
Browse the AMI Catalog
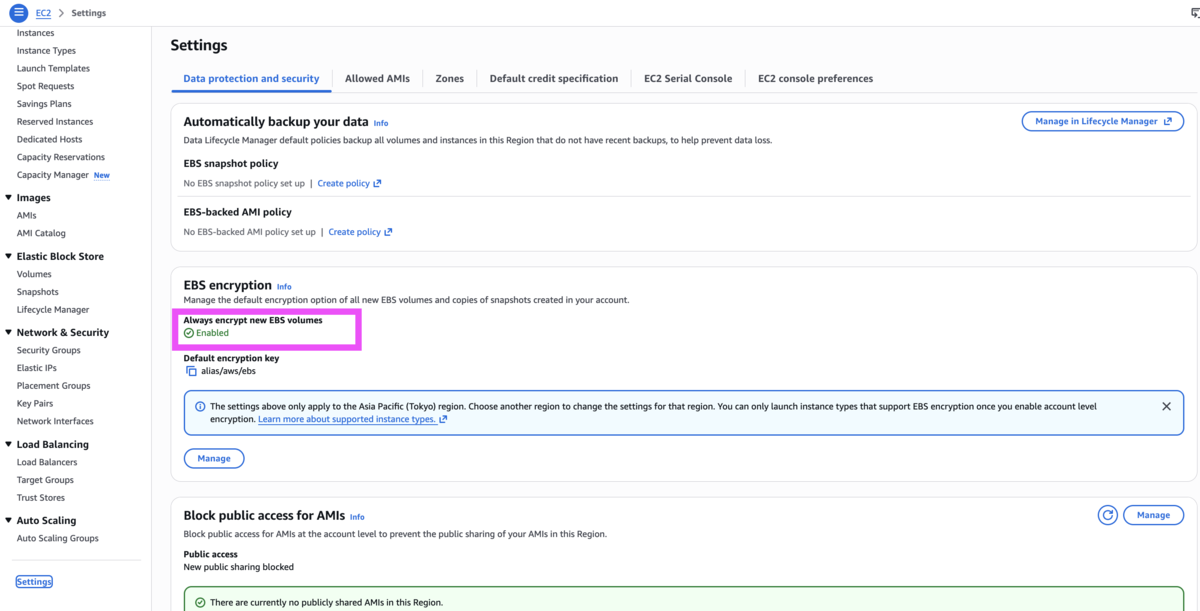[41, 233]
